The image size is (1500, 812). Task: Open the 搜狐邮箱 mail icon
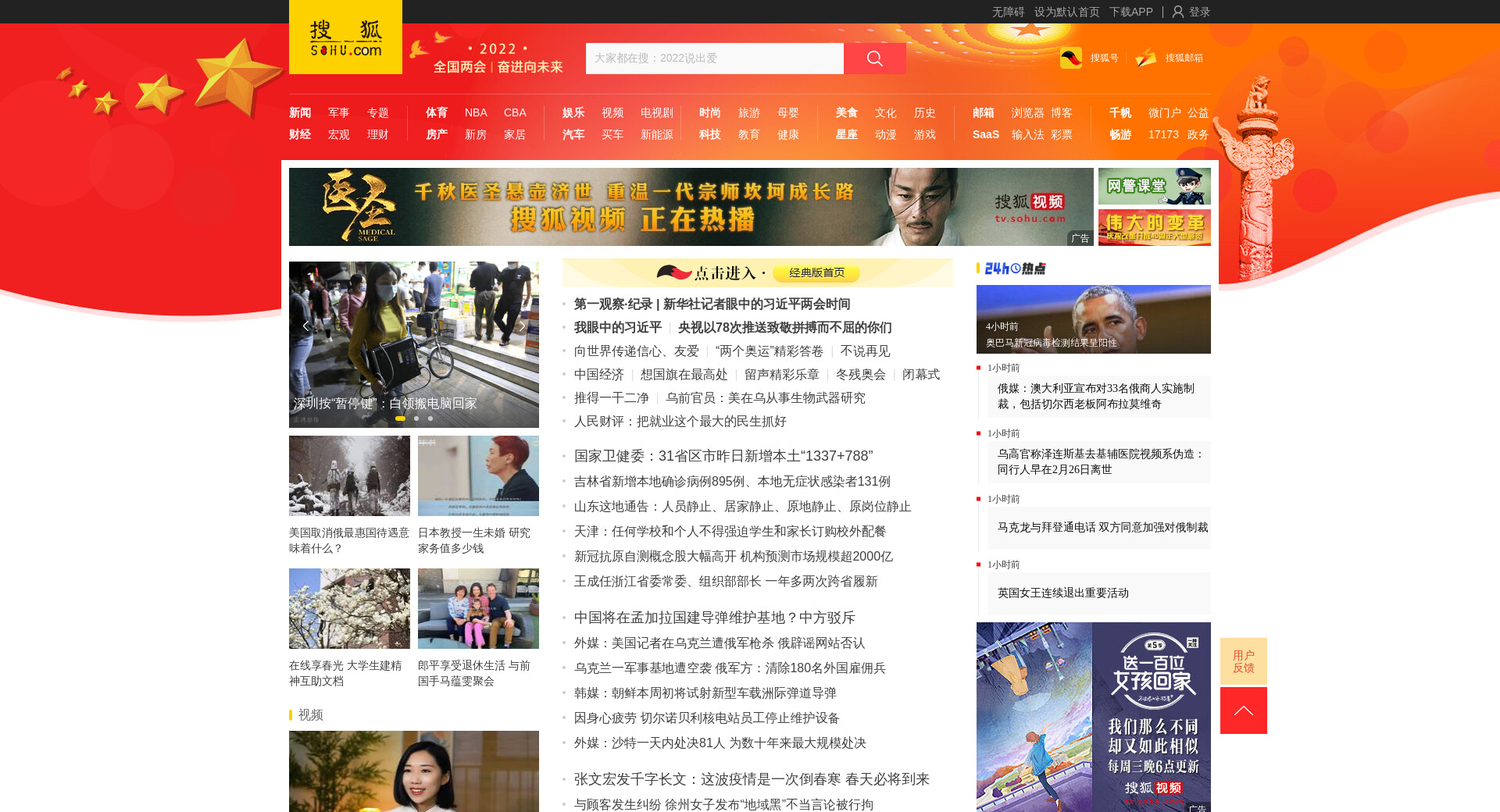pyautogui.click(x=1146, y=58)
